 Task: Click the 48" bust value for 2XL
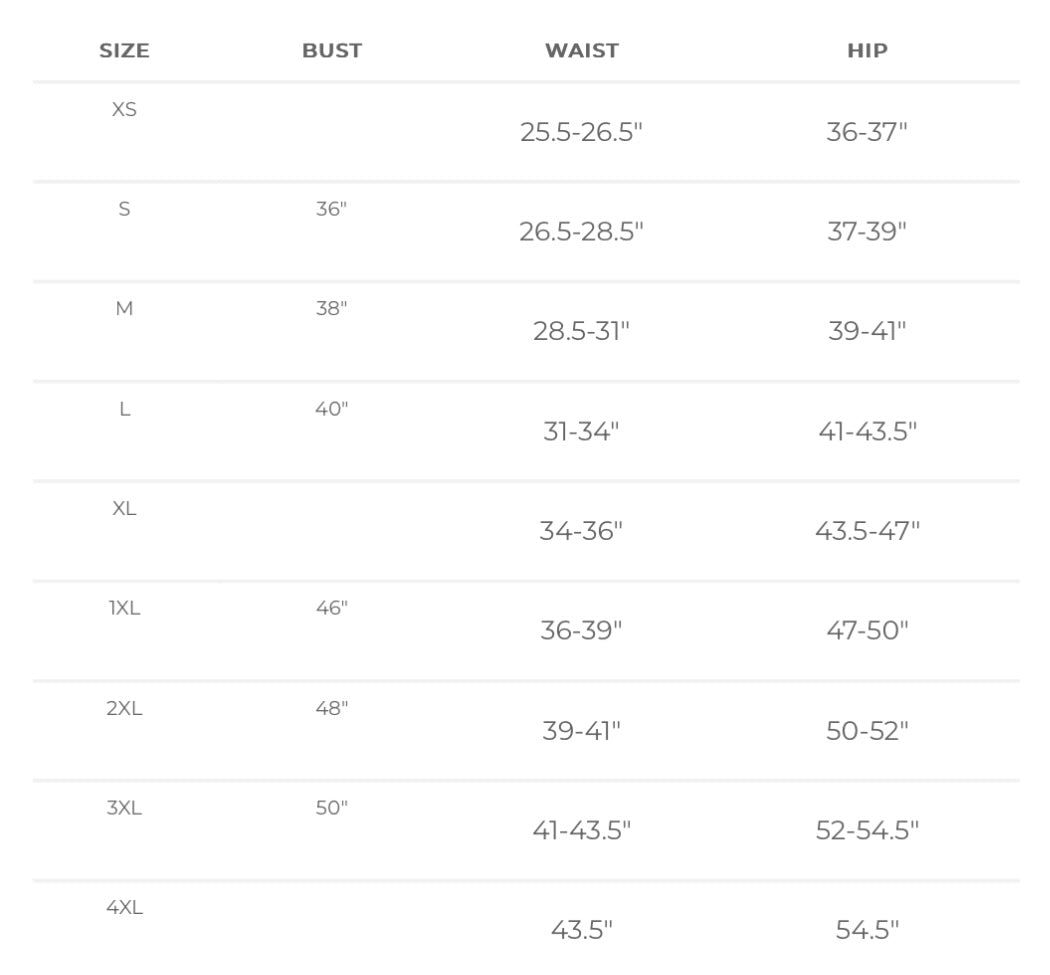pos(331,708)
